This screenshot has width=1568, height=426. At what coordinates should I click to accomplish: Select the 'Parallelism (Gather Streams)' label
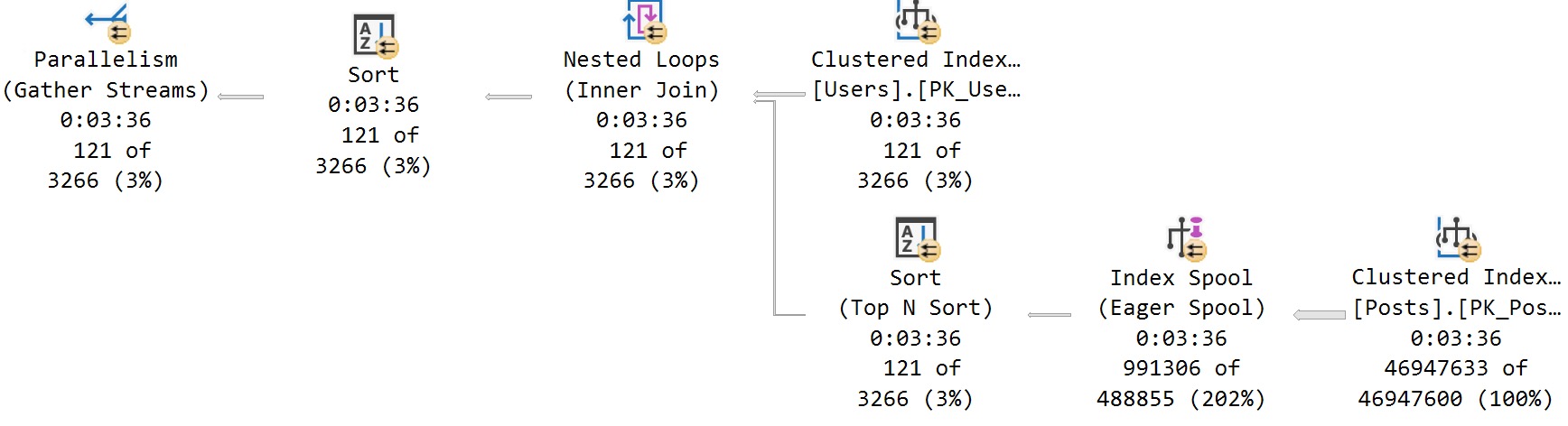(106, 75)
